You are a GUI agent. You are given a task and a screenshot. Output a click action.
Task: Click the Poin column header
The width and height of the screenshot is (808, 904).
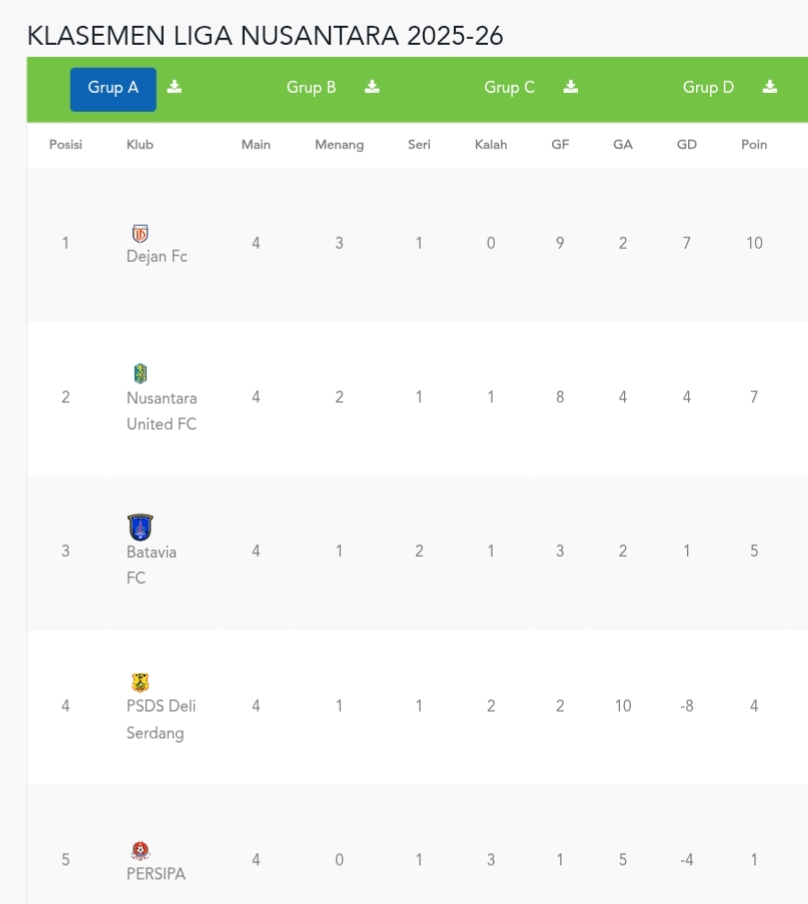pos(754,145)
